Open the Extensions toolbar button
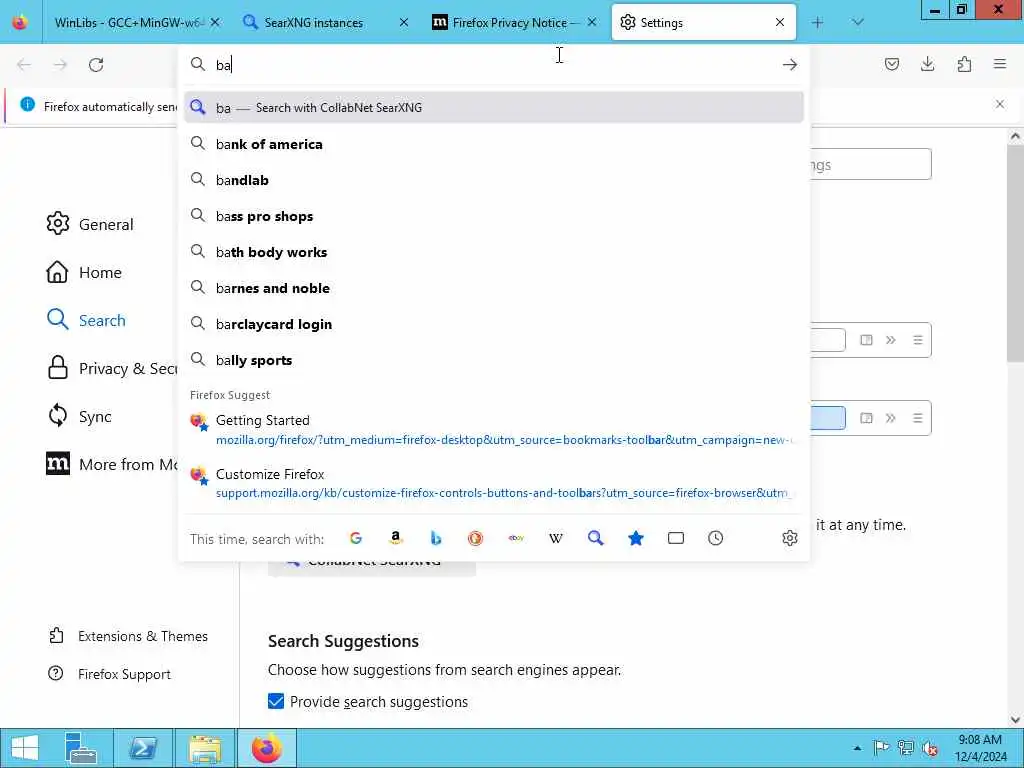 964,64
